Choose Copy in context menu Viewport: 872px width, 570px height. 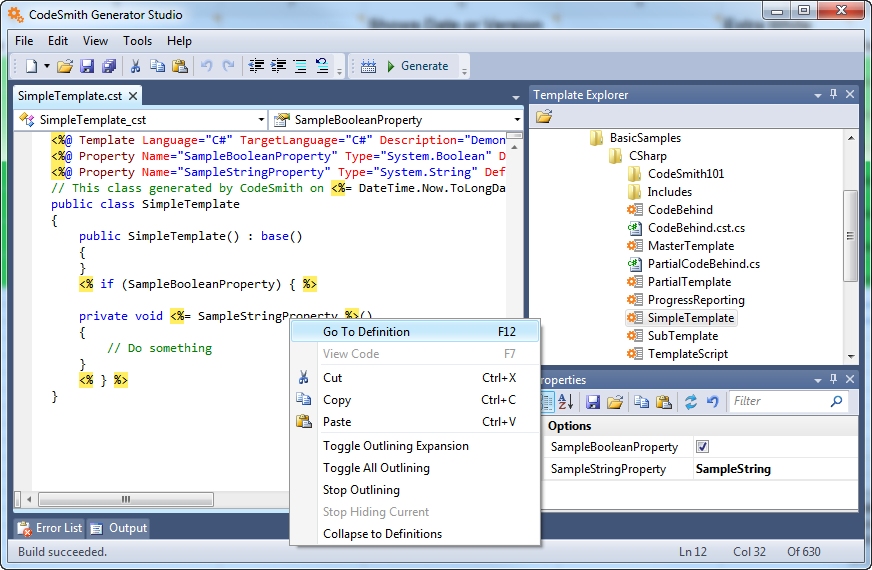point(415,400)
